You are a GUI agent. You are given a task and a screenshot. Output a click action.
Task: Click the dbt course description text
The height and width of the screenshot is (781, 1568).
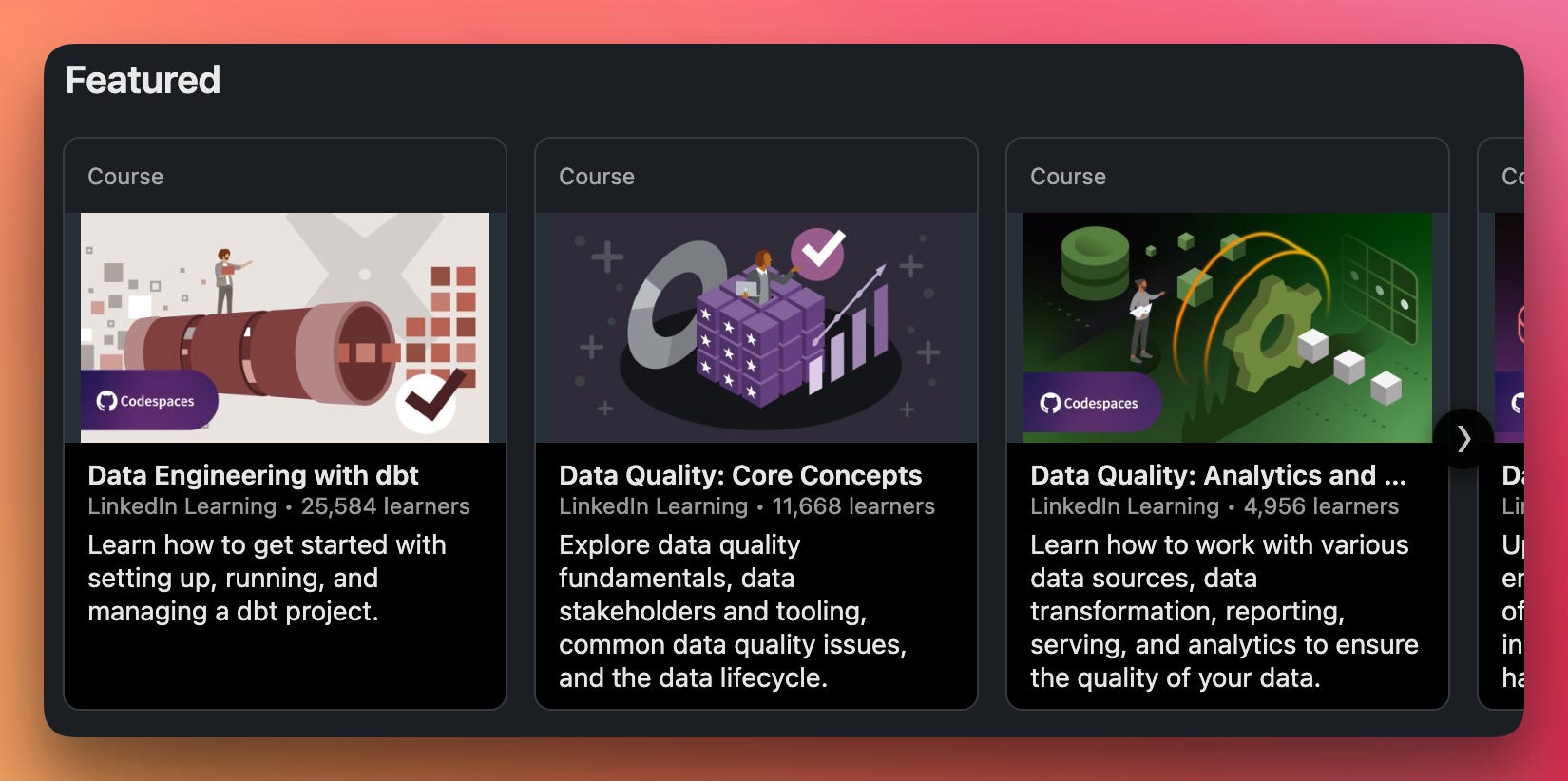pyautogui.click(x=267, y=578)
